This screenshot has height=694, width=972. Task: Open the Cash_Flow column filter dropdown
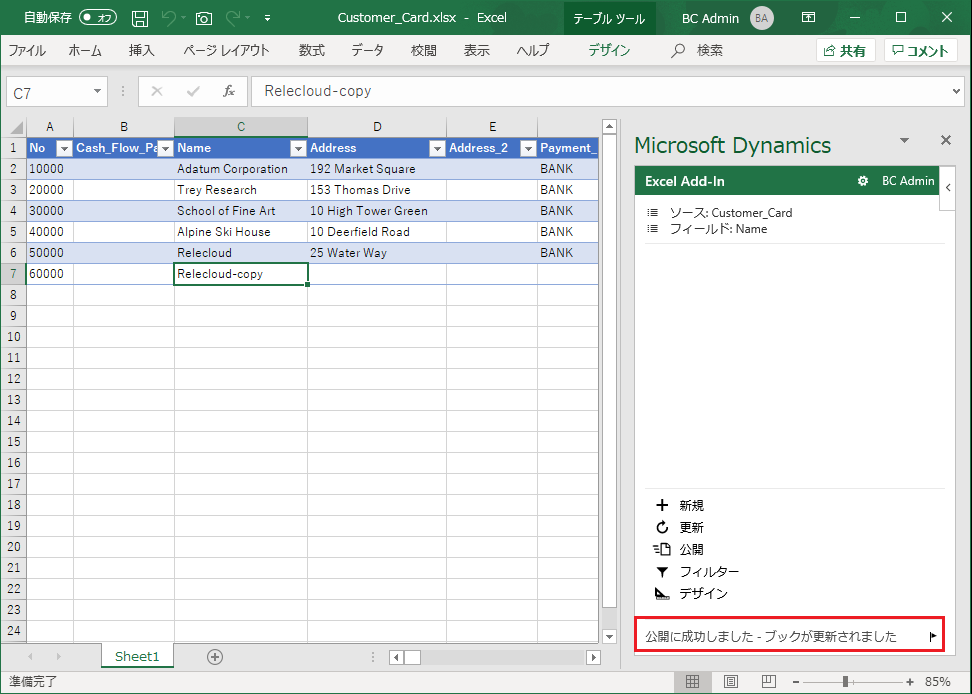tap(165, 149)
